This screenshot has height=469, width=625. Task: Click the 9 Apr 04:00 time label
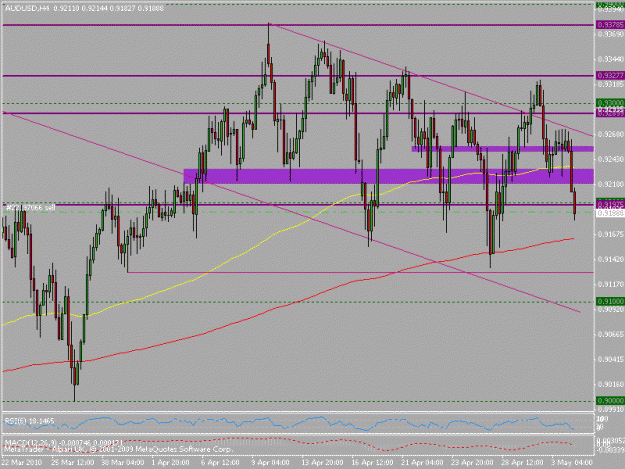click(x=270, y=463)
